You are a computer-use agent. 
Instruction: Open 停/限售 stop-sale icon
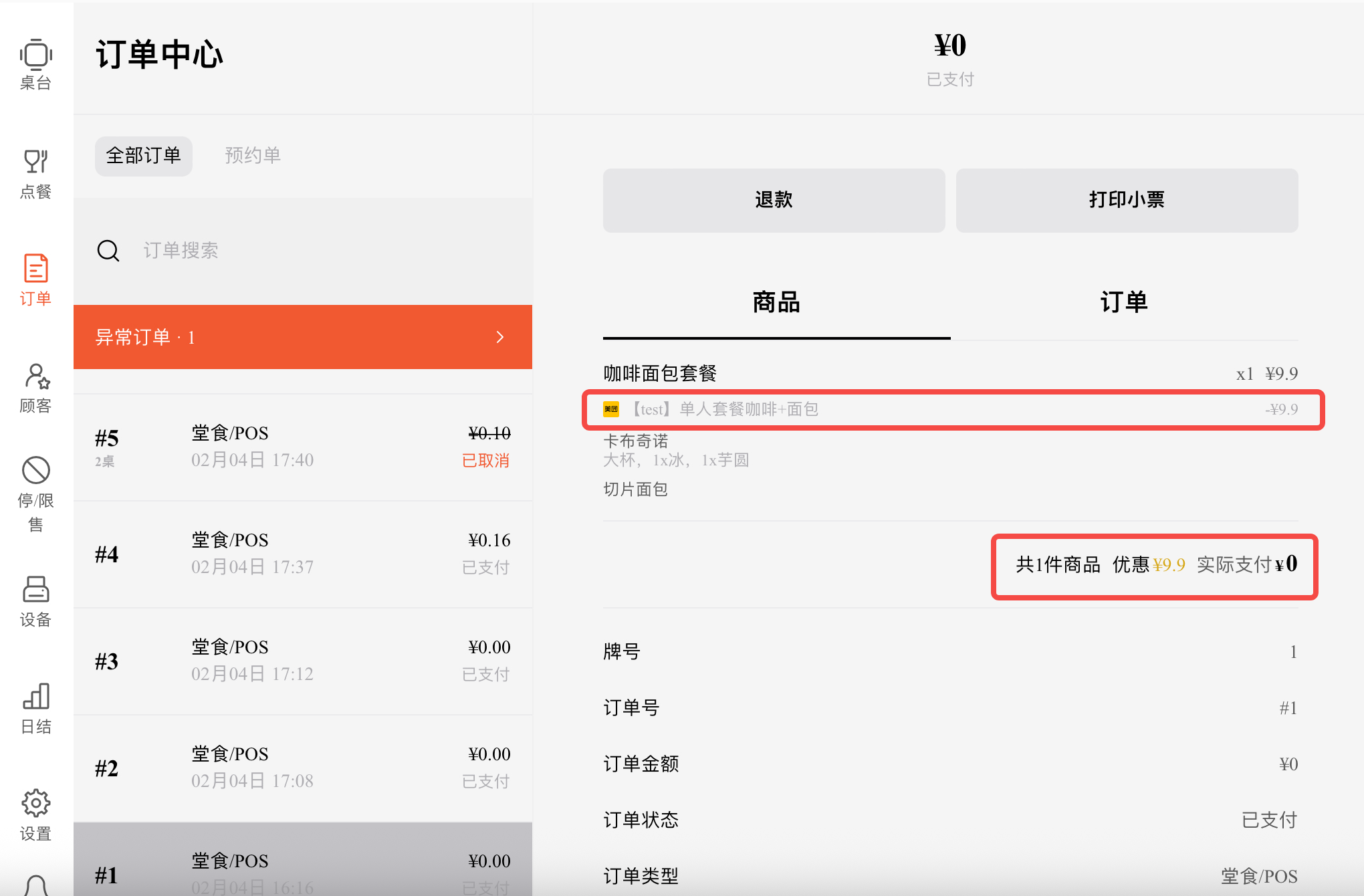click(36, 471)
